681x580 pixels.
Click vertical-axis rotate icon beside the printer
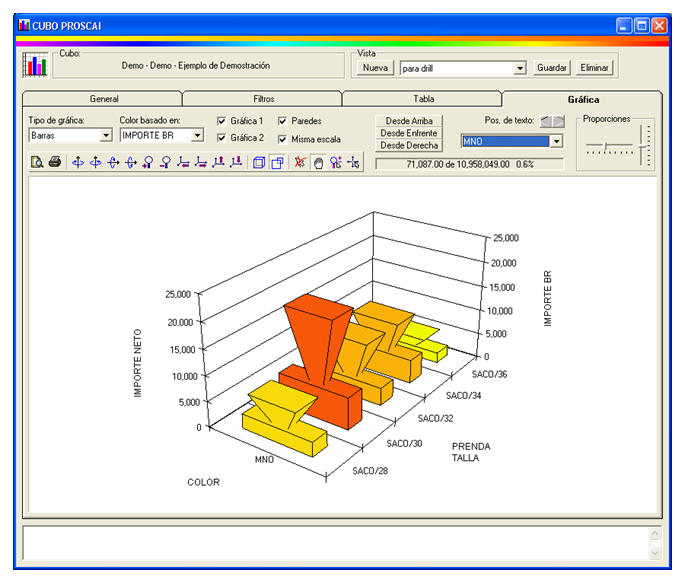[78, 162]
